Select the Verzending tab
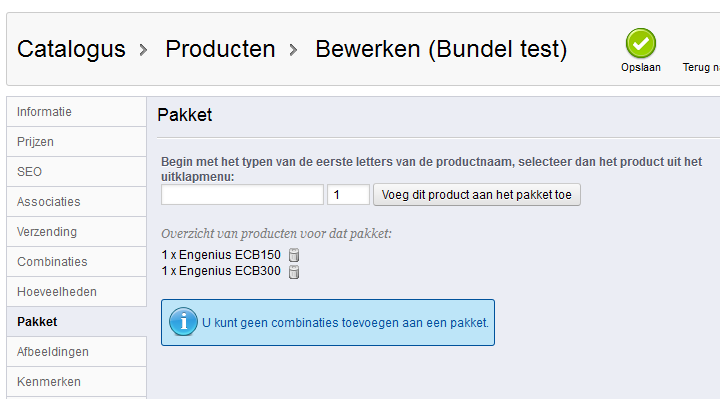Viewport: 720px width, 399px height. click(x=77, y=231)
